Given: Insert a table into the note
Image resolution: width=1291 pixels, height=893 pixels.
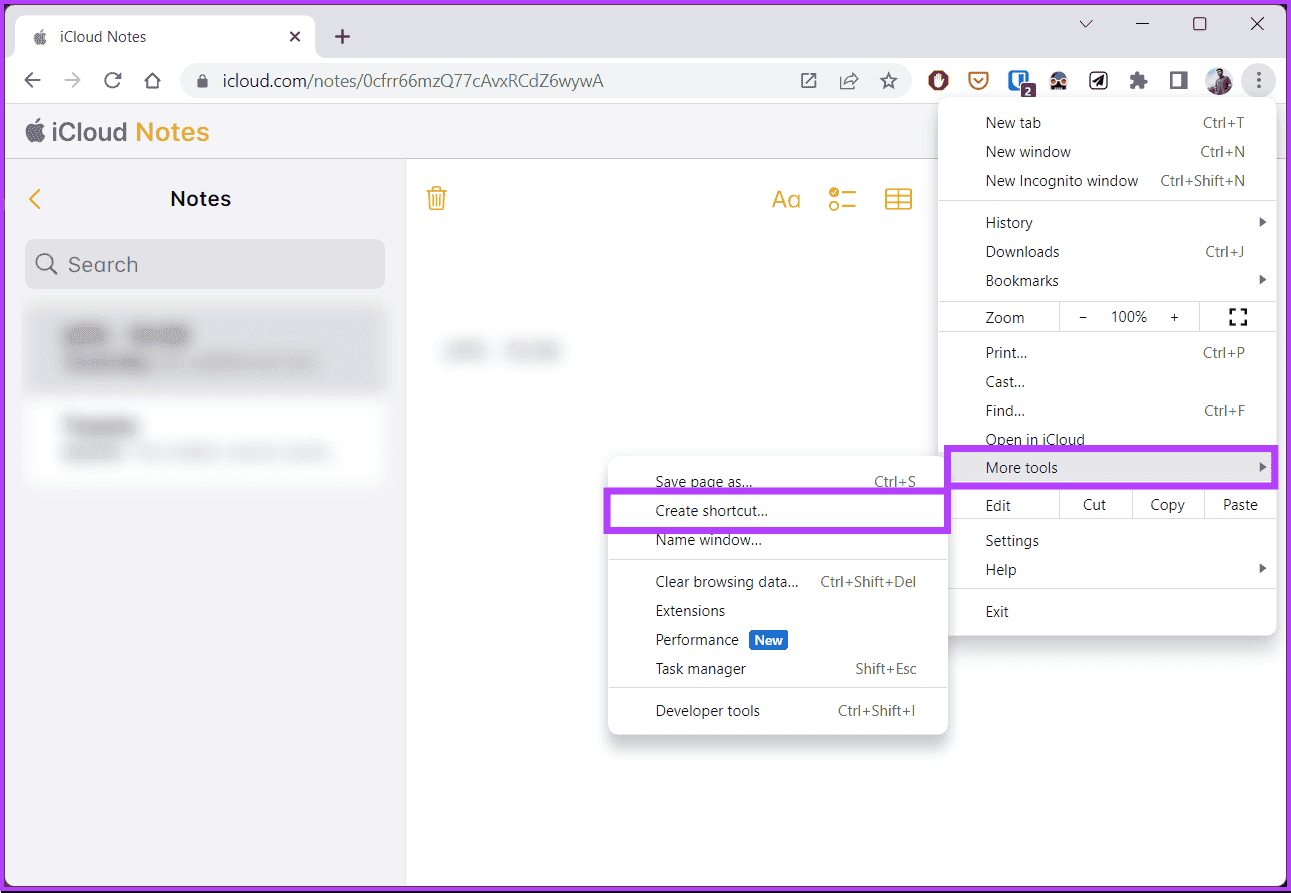Looking at the screenshot, I should tap(898, 199).
